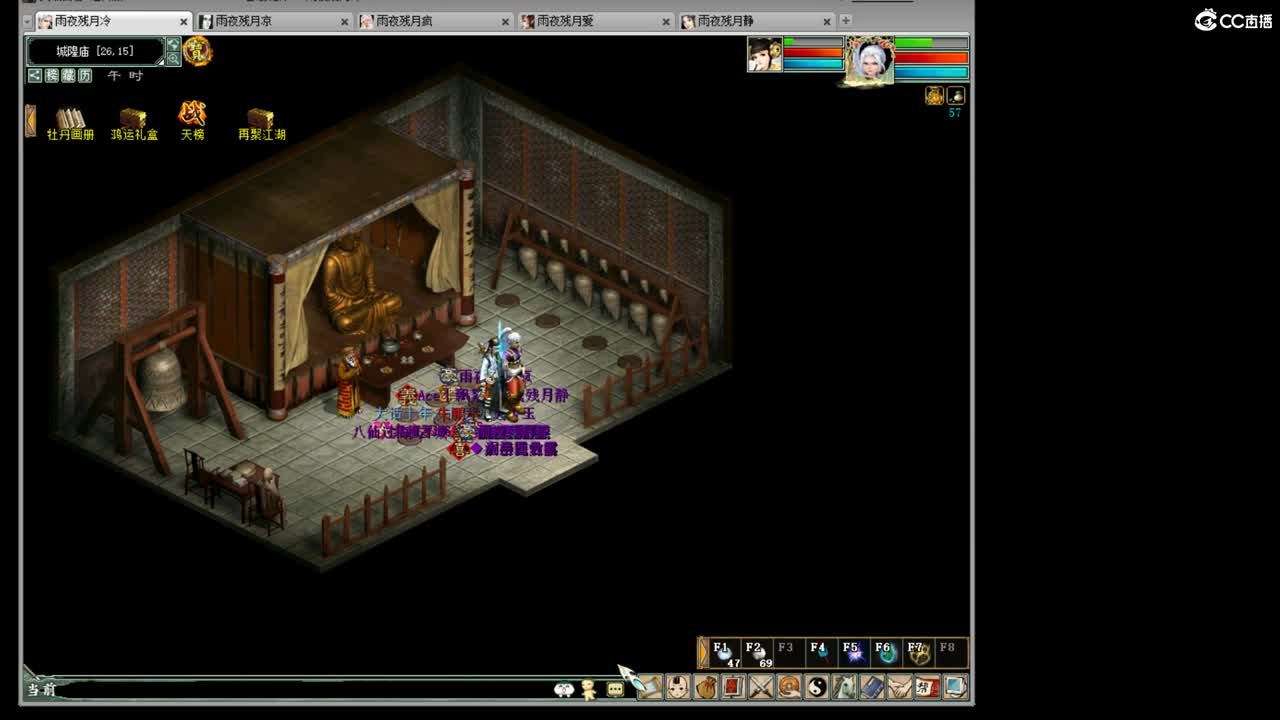Screen dimensions: 1280x720
Task: Close the 雨夜残月疯 tab
Action: (x=506, y=21)
